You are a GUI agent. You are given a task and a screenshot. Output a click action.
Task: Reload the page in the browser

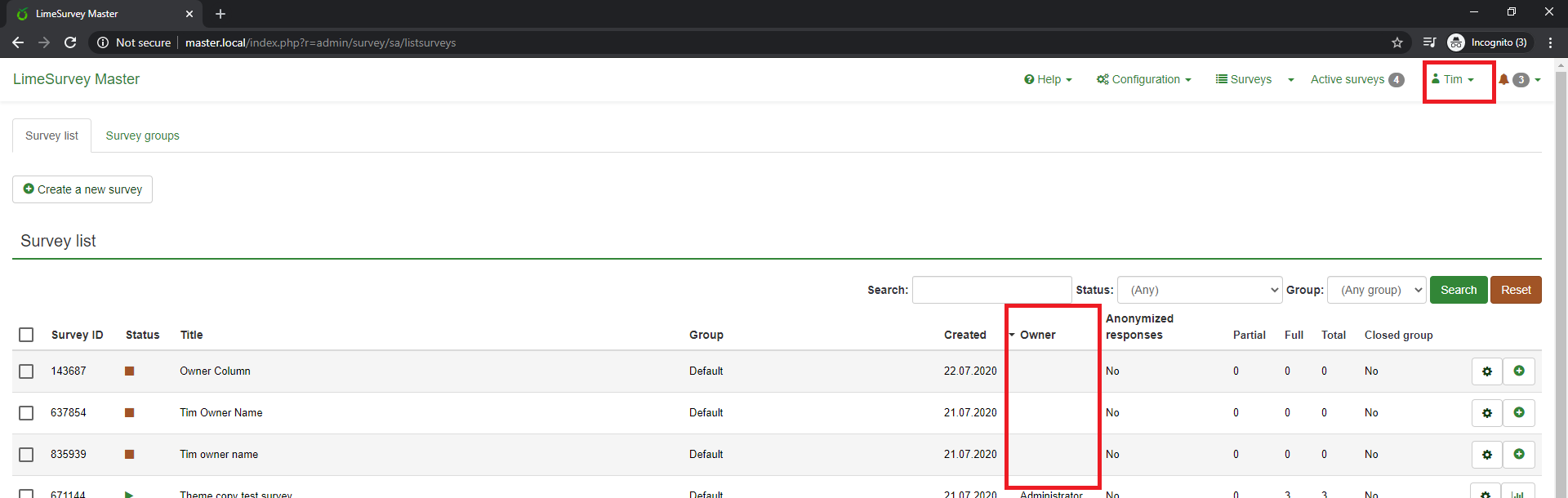pyautogui.click(x=70, y=42)
